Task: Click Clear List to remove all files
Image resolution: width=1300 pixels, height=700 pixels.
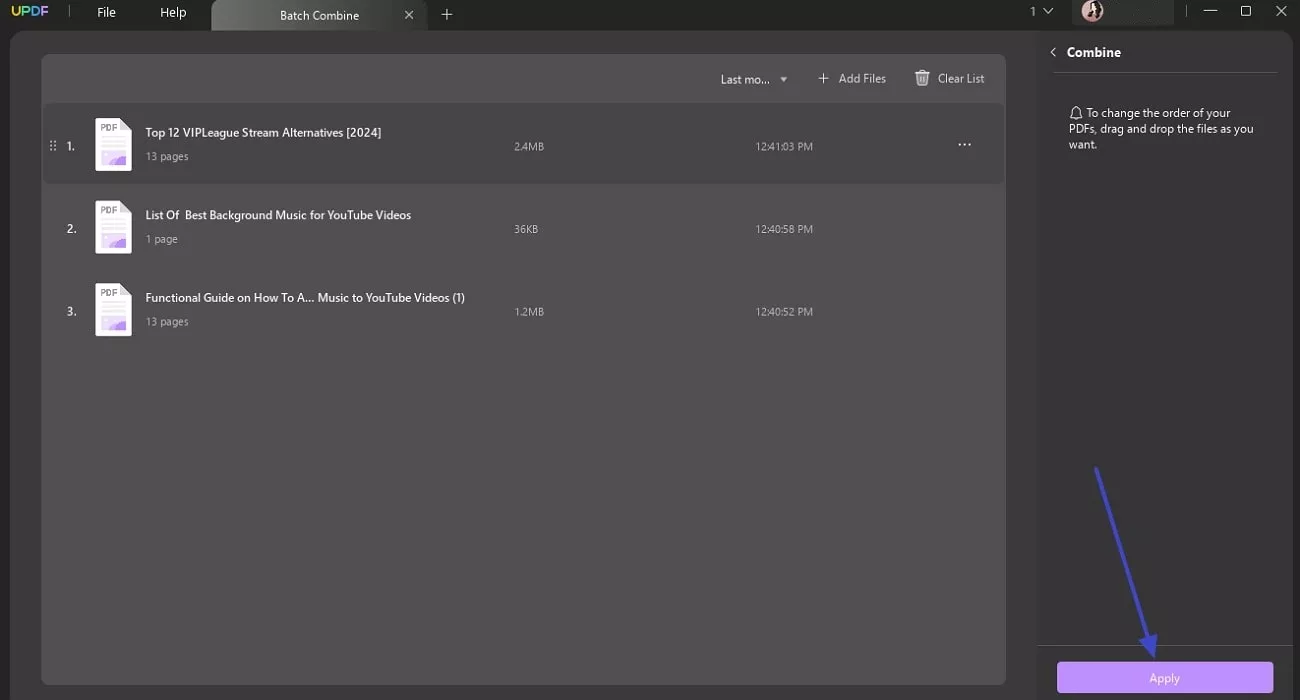Action: tap(960, 78)
